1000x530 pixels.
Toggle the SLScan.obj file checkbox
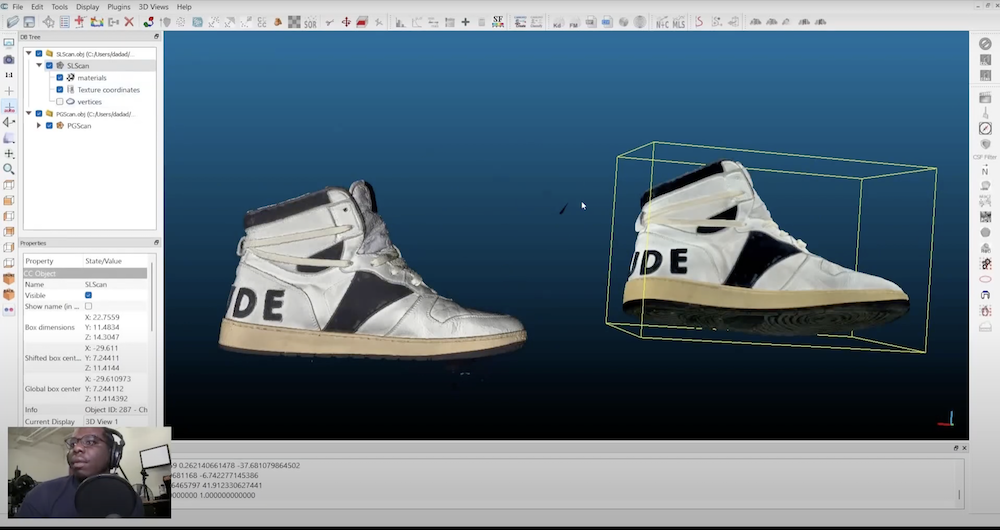(x=39, y=54)
